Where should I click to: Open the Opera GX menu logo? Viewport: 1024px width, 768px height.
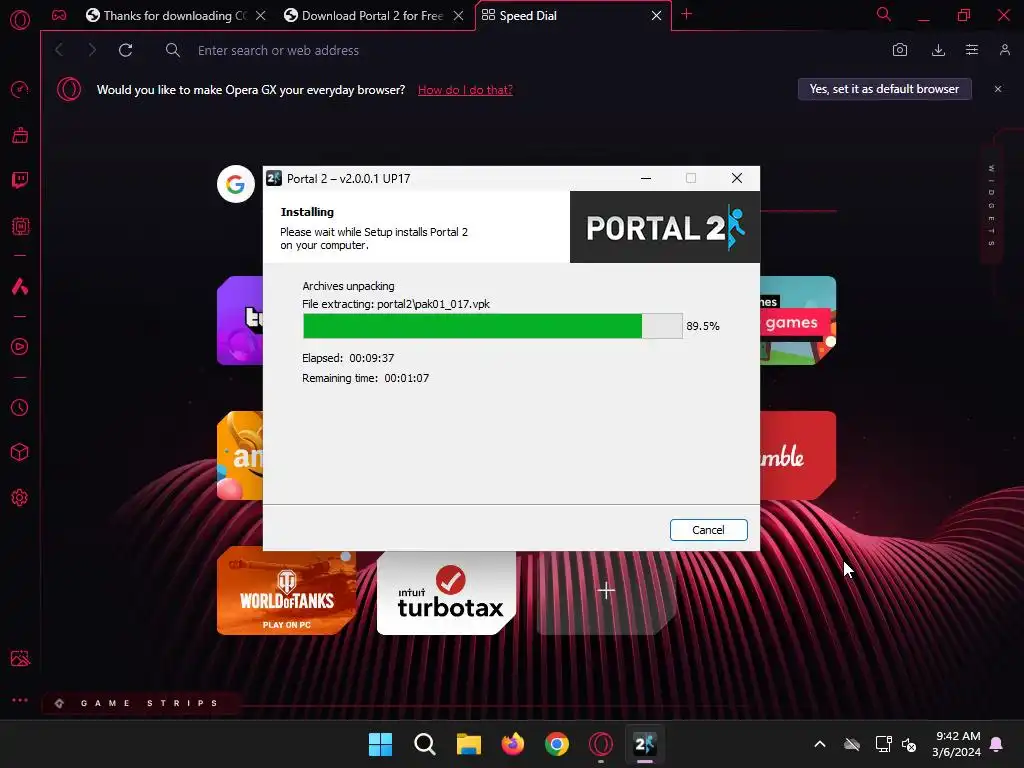click(x=20, y=20)
